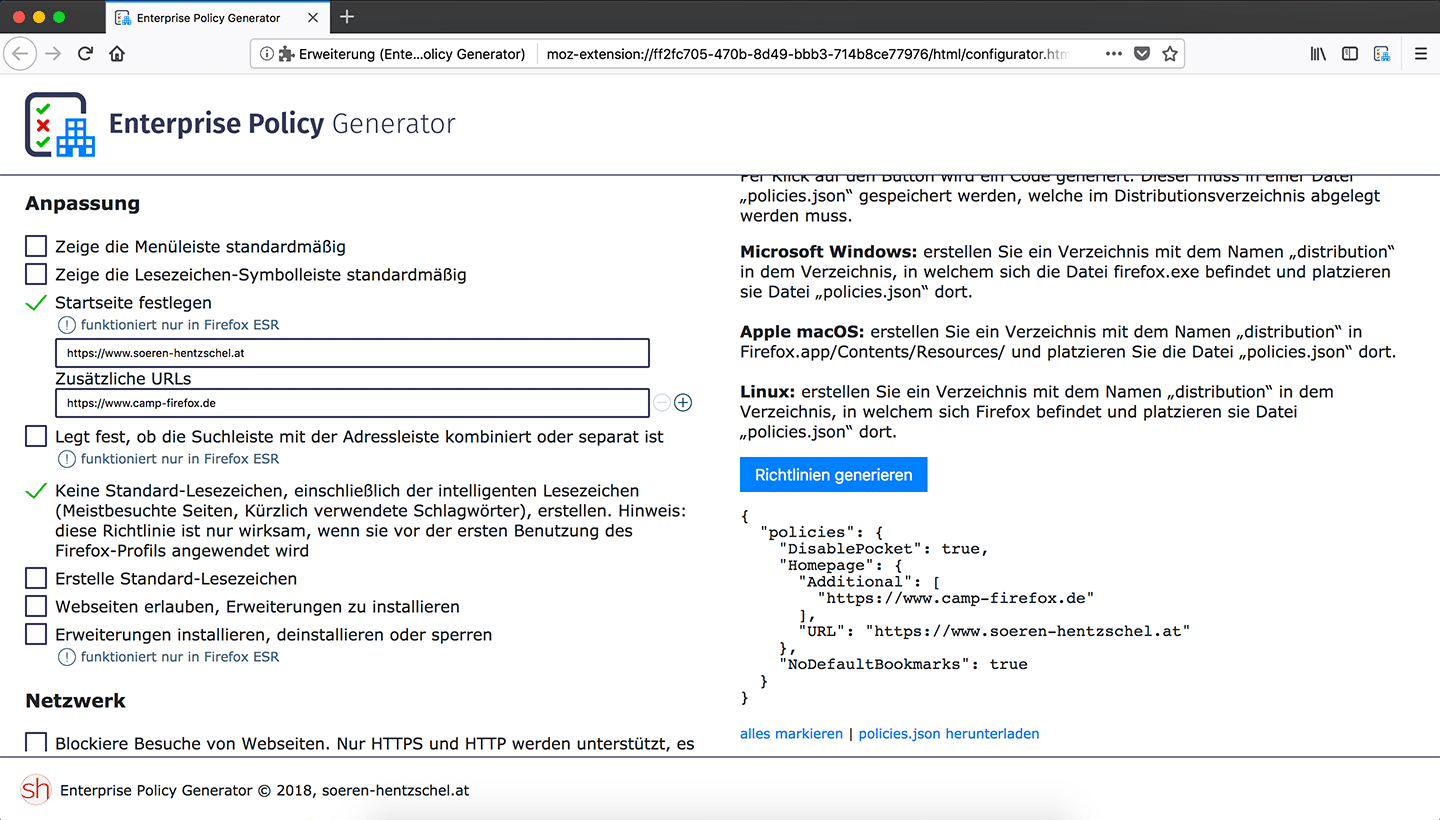Click the macOS yellow minimize window button
Viewport: 1440px width, 820px height.
coord(39,17)
